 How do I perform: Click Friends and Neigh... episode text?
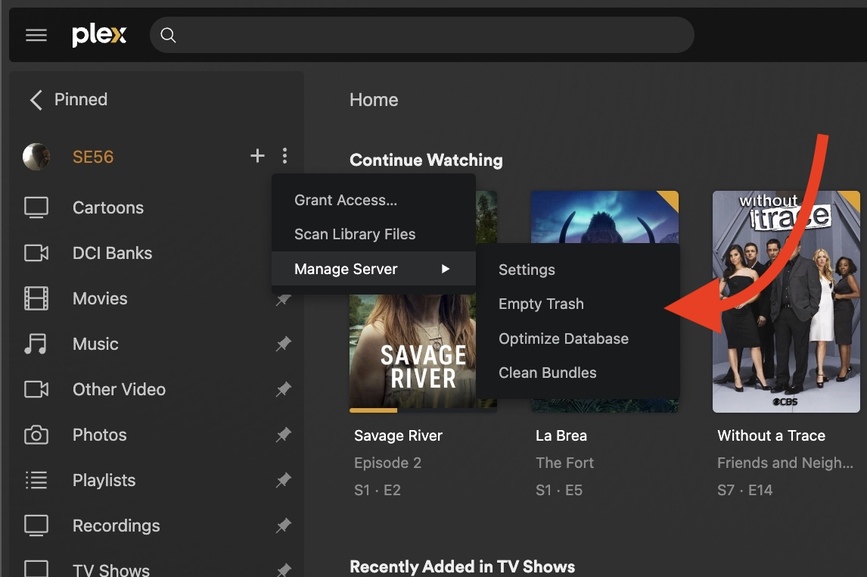tap(785, 463)
